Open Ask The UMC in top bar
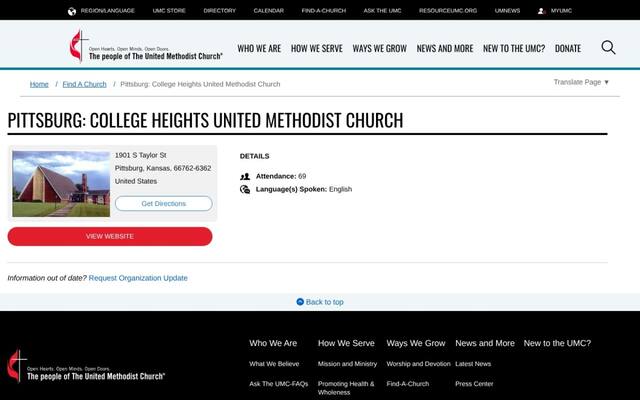This screenshot has height=400, width=640. point(382,11)
